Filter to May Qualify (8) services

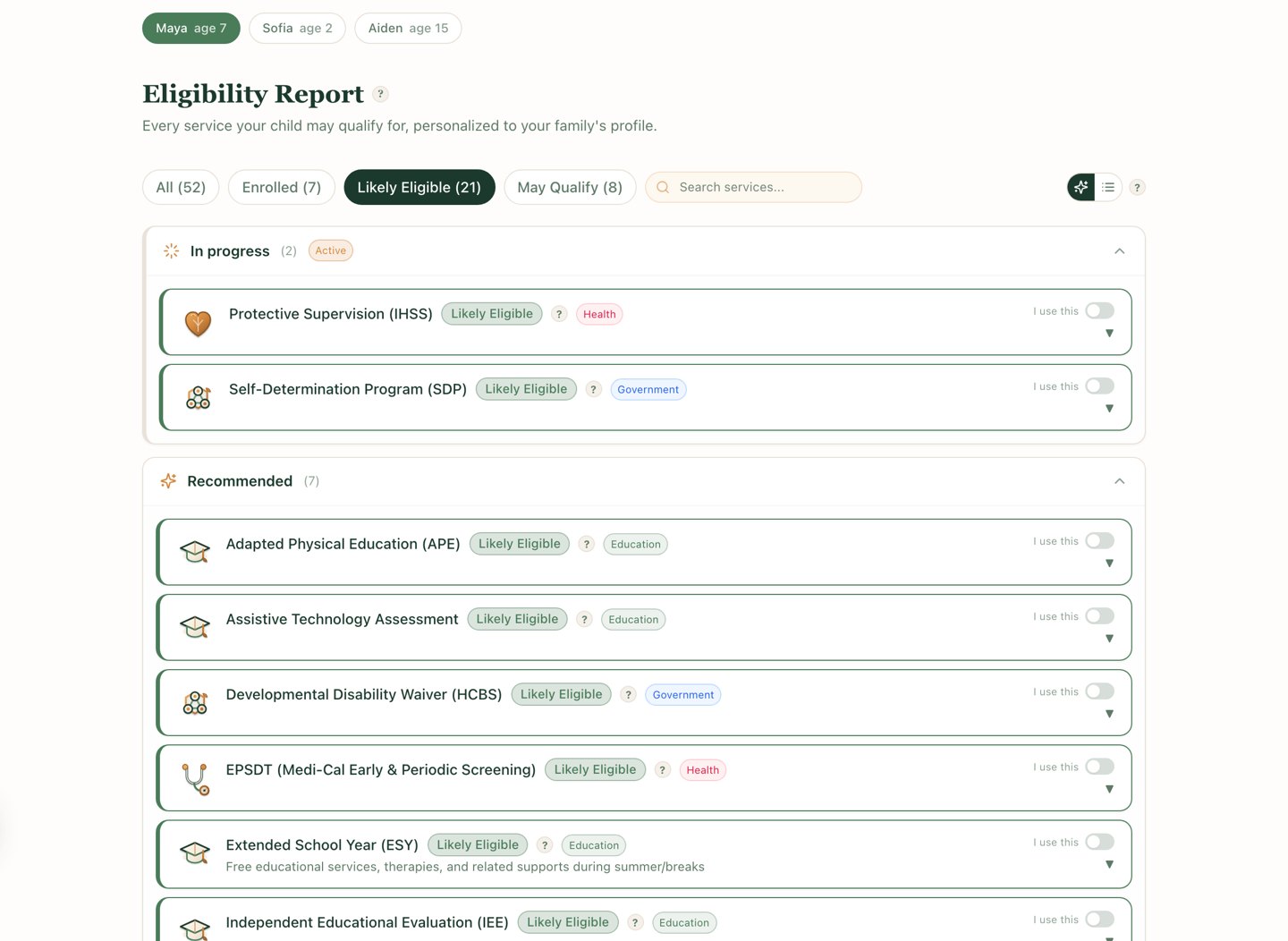(570, 187)
